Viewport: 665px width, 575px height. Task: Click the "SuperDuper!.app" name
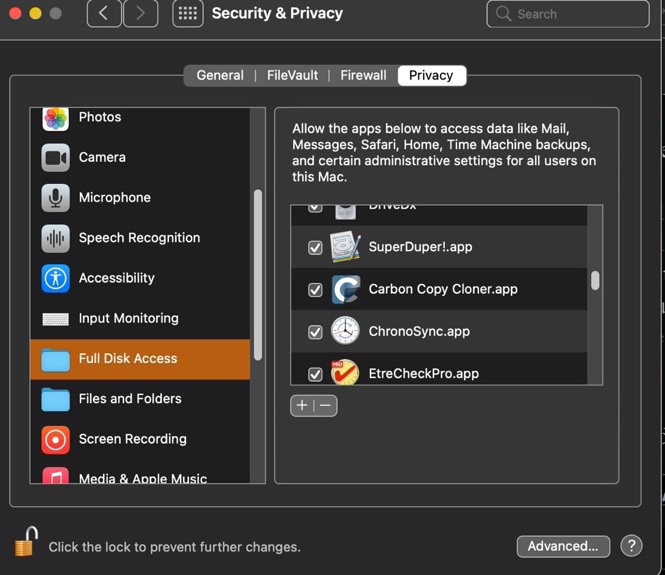420,247
